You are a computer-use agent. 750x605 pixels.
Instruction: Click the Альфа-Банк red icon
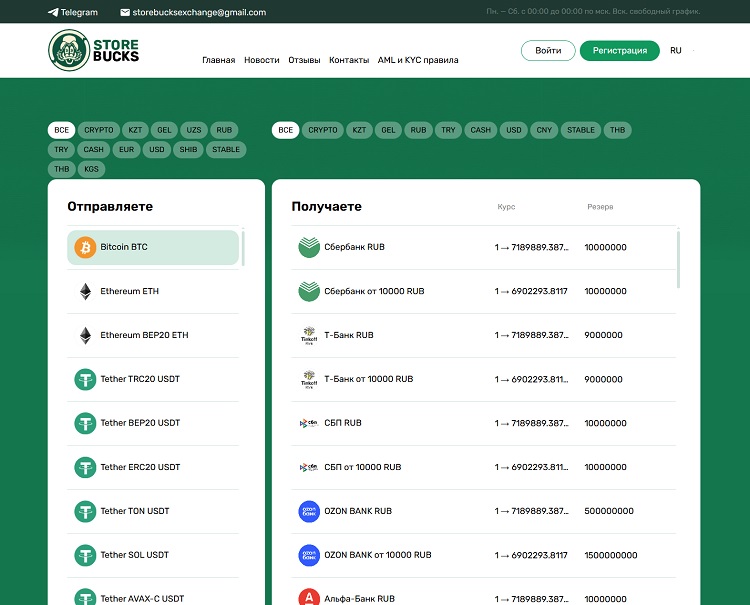click(x=308, y=598)
